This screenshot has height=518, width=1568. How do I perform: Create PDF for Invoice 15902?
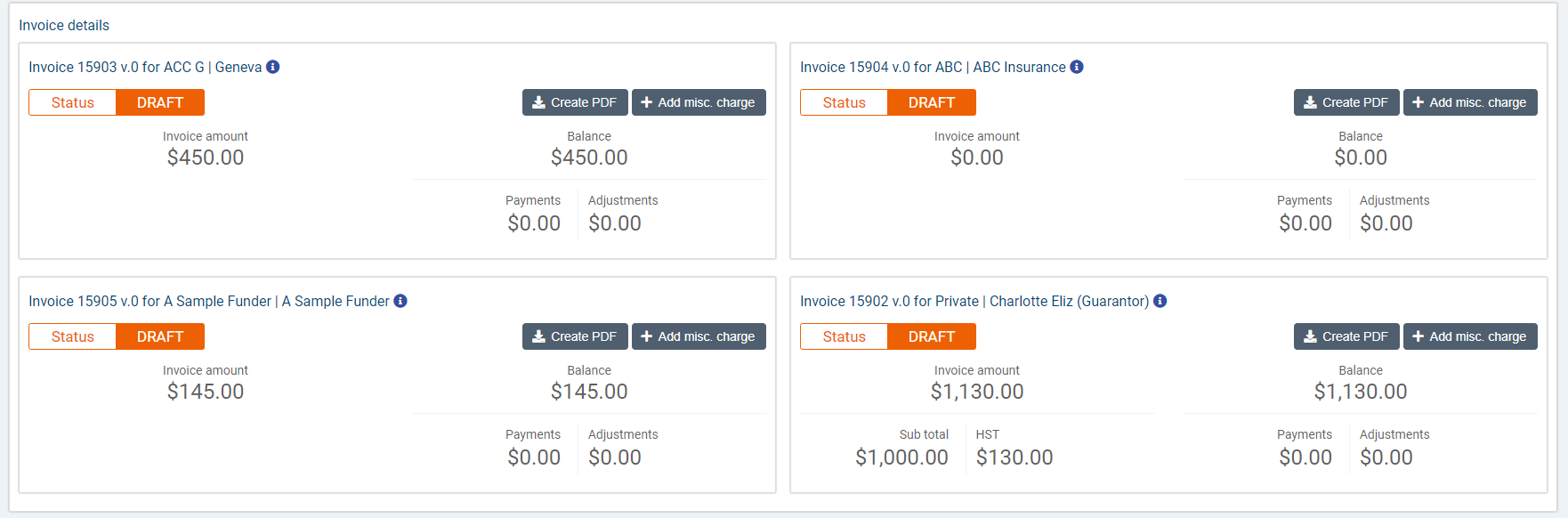click(1346, 336)
